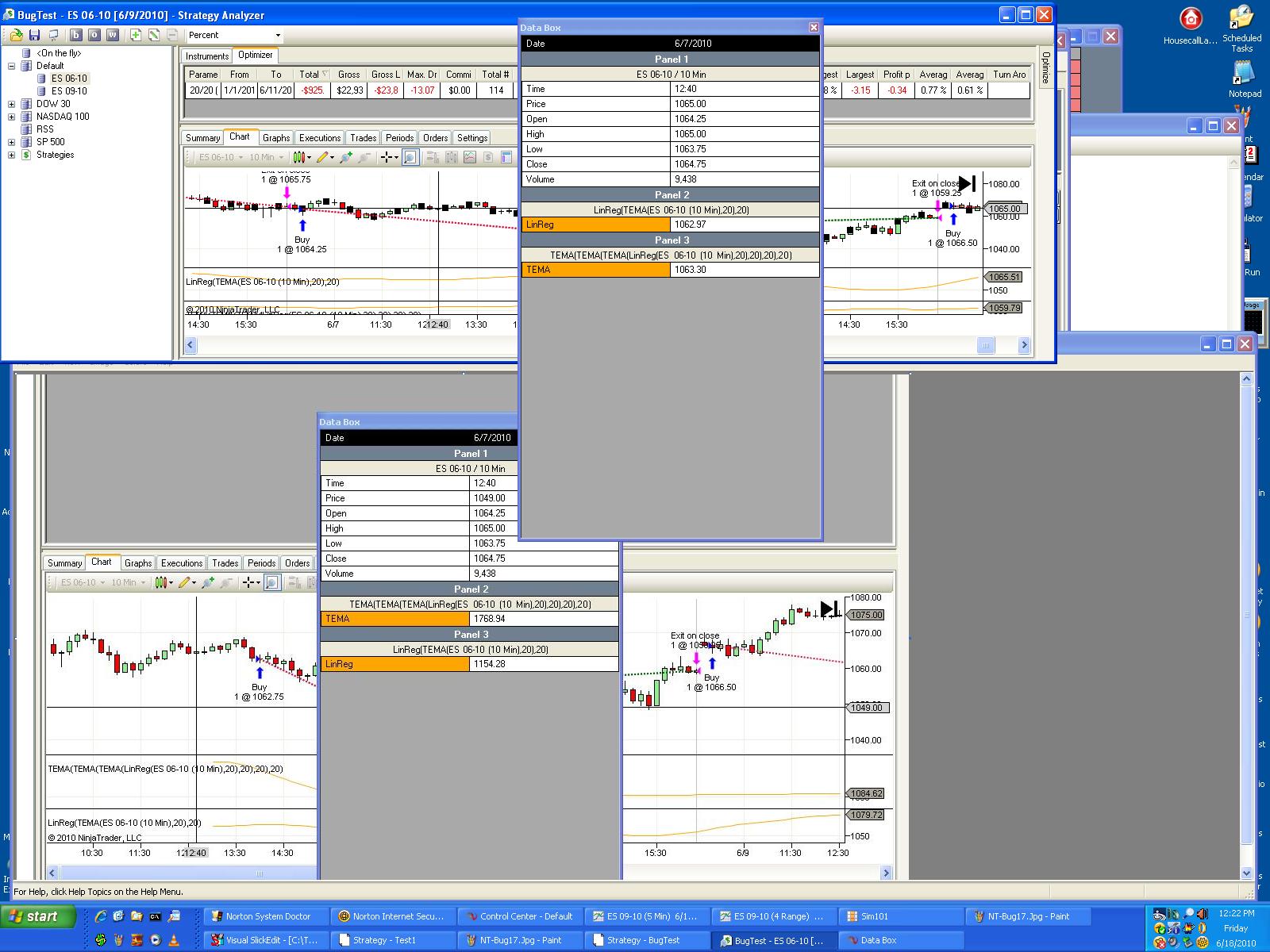This screenshot has height=952, width=1270.
Task: Click the rightmost panel icon in BugTest chart toolbar
Action: 507,157
